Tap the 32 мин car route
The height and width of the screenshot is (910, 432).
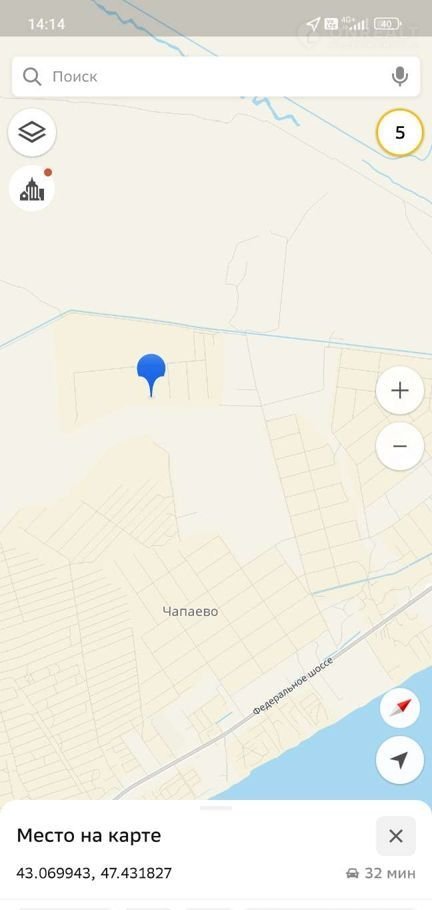380,873
